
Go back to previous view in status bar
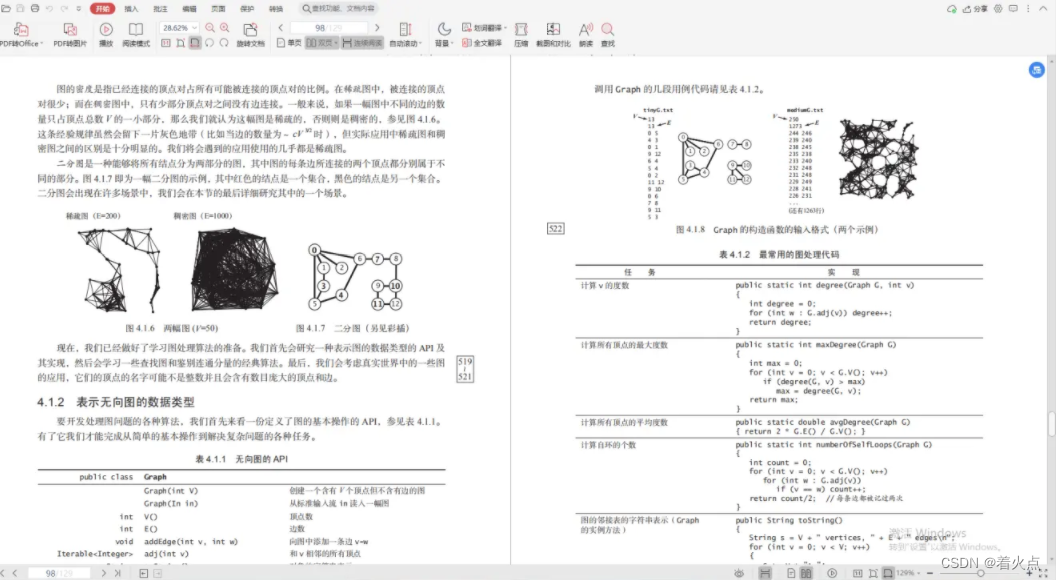point(143,573)
